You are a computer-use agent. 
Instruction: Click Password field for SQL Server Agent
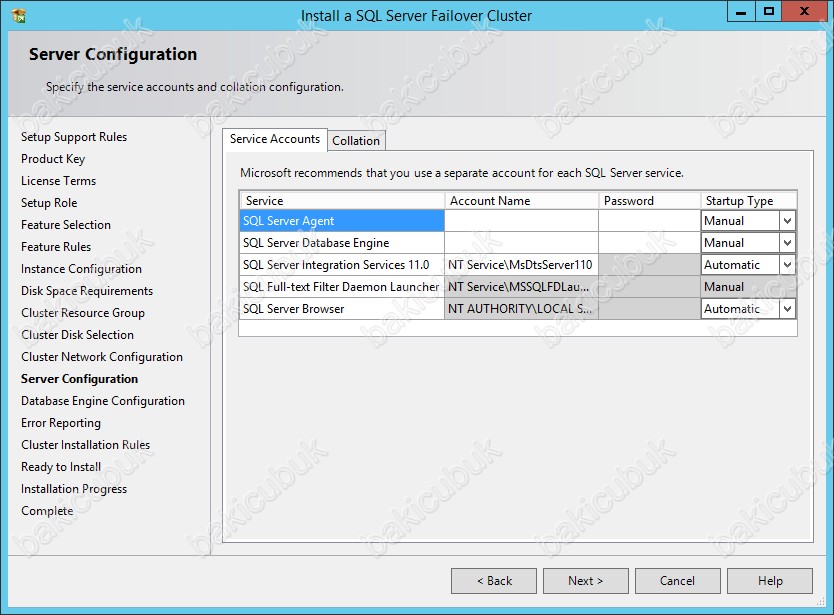coord(649,221)
